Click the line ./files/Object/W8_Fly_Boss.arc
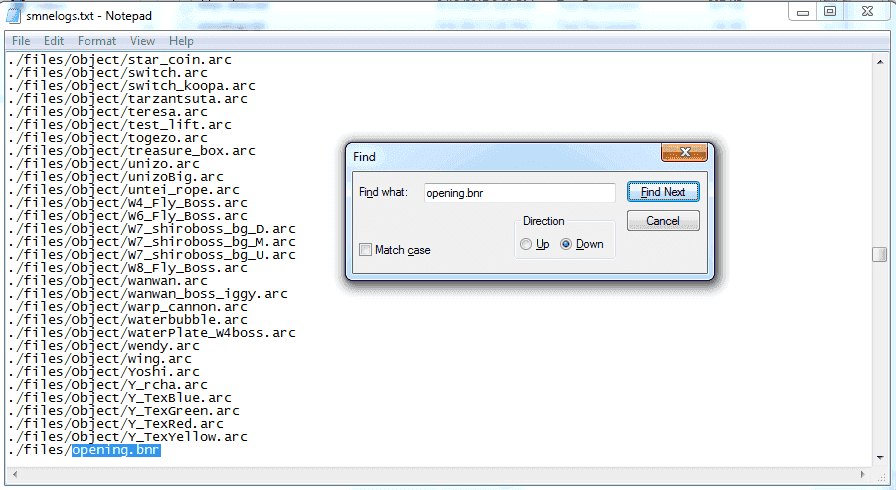Viewport: 896px width, 490px height. 128,268
